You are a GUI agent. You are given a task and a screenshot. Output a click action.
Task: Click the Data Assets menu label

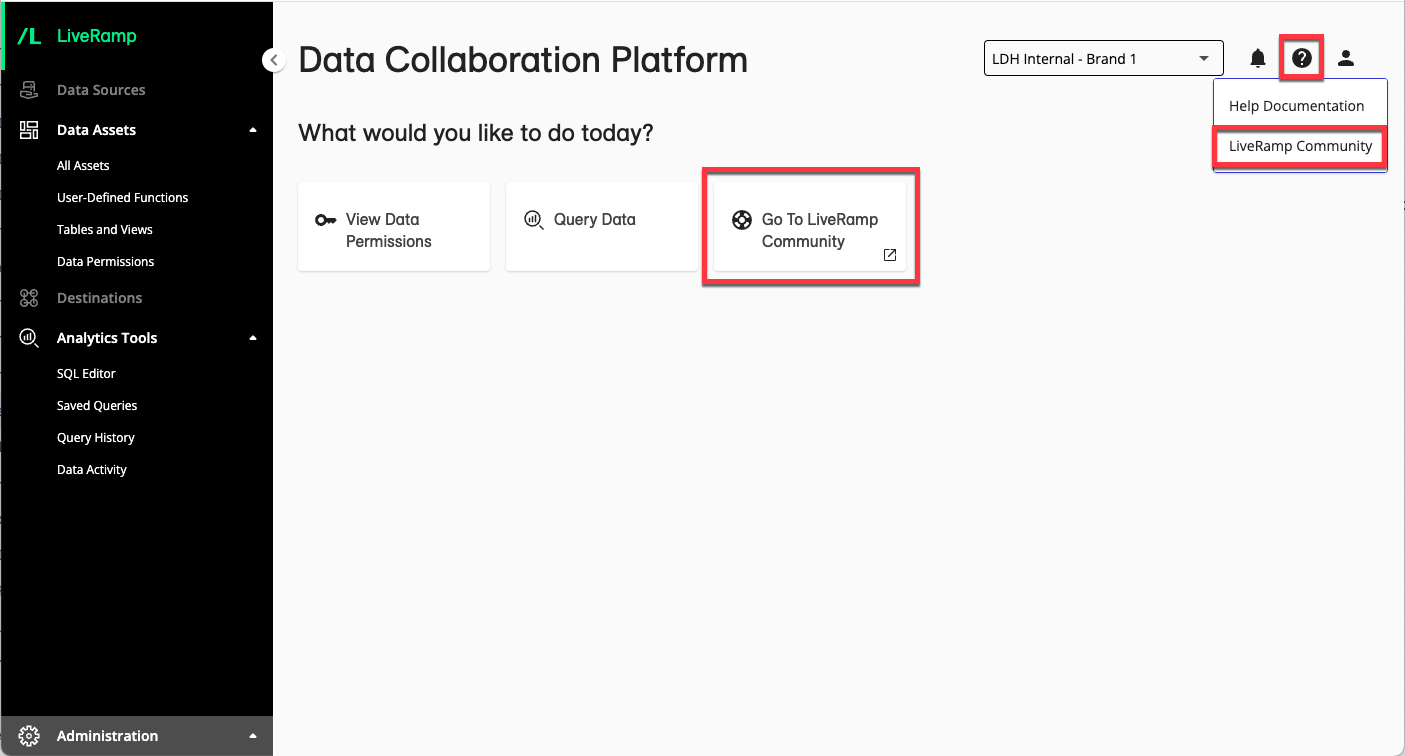tap(96, 130)
